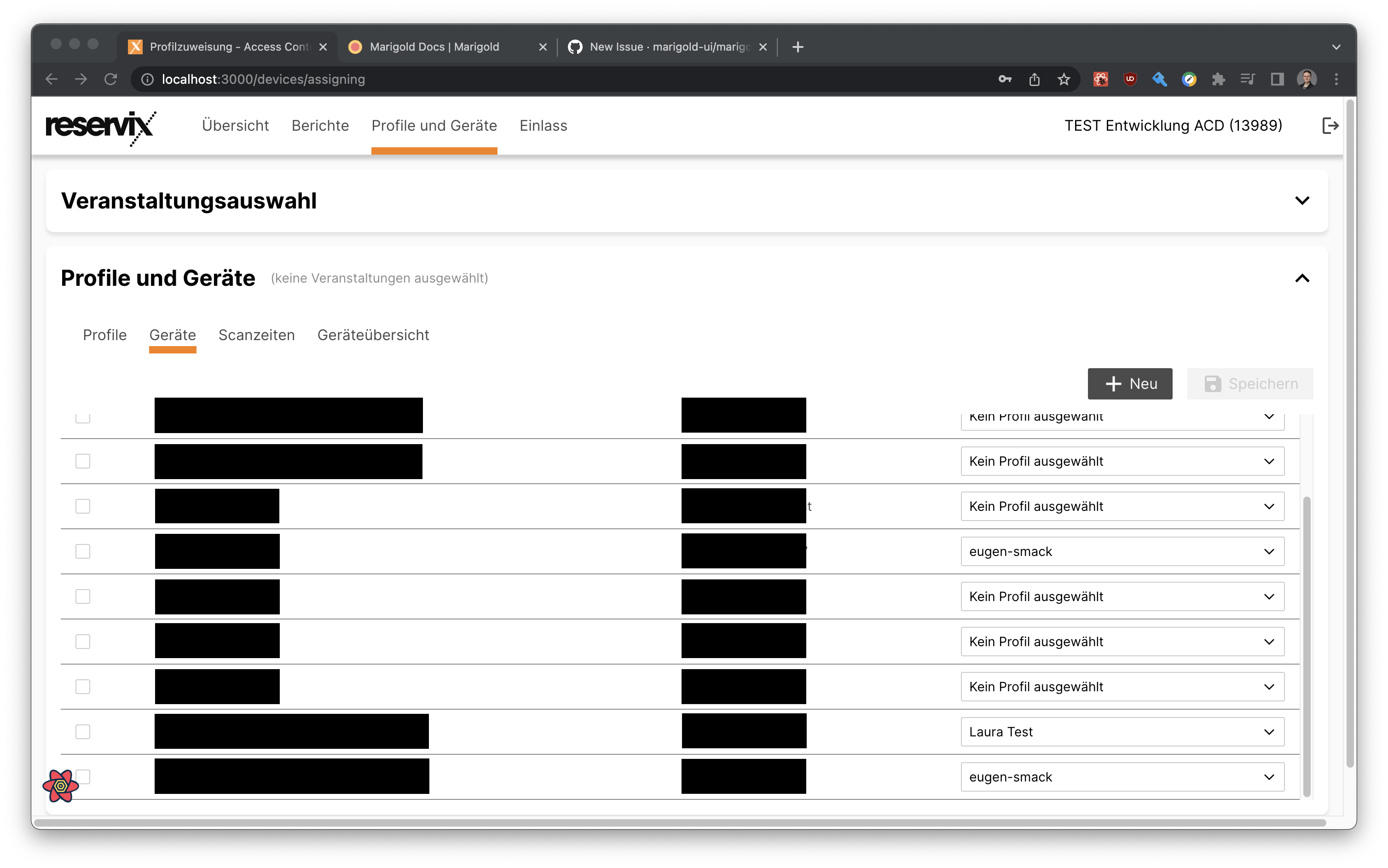Switch to the Scanzeiten tab
Screen dimensions: 1388x868
tap(257, 335)
